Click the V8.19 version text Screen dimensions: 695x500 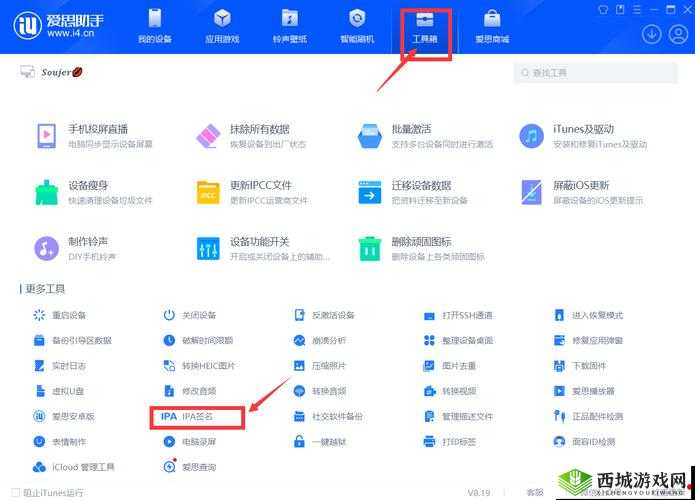(x=479, y=492)
